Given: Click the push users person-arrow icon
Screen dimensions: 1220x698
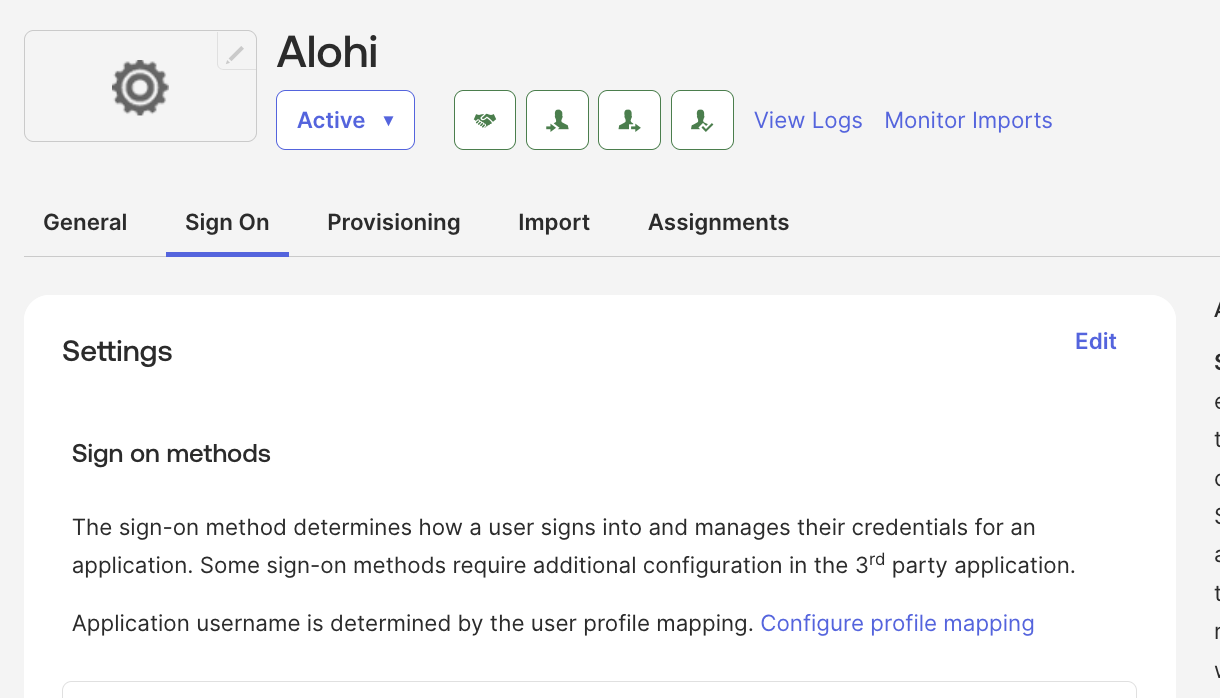Looking at the screenshot, I should click(x=629, y=120).
